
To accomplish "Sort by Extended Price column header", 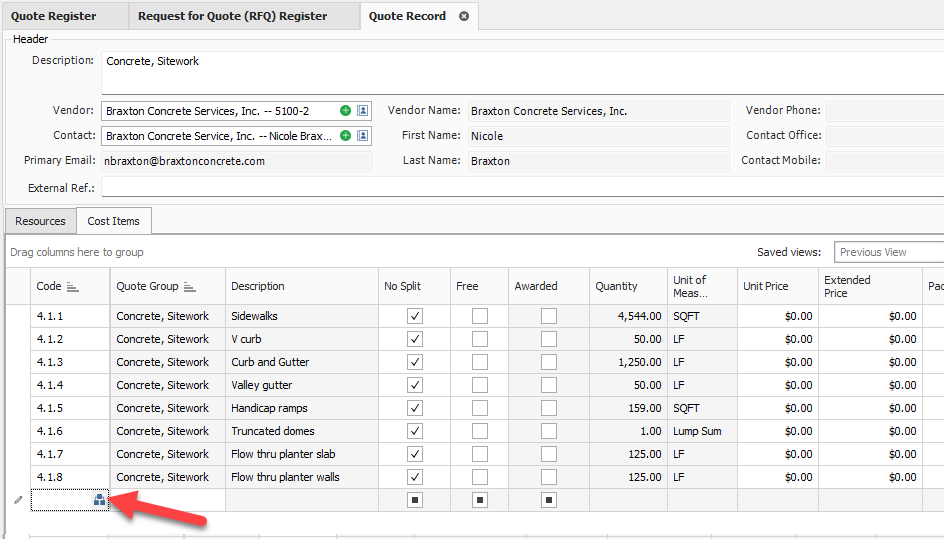I will [x=870, y=286].
